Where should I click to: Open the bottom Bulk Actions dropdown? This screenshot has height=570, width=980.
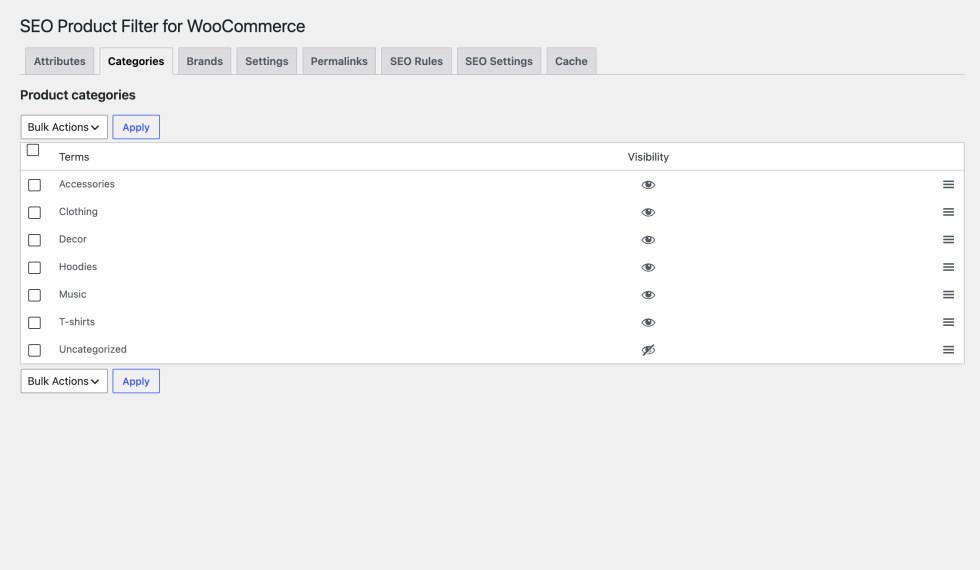pyautogui.click(x=64, y=381)
